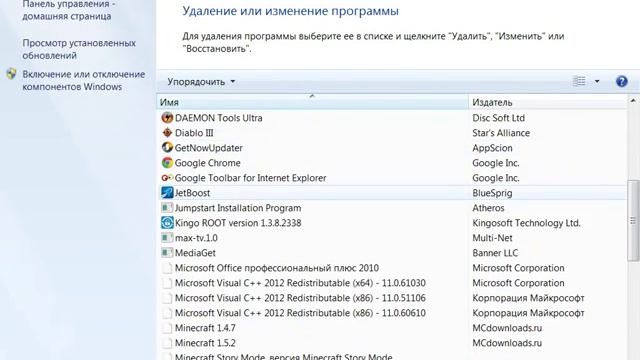Click the MediaGet program icon
The height and width of the screenshot is (360, 640).
(167, 253)
